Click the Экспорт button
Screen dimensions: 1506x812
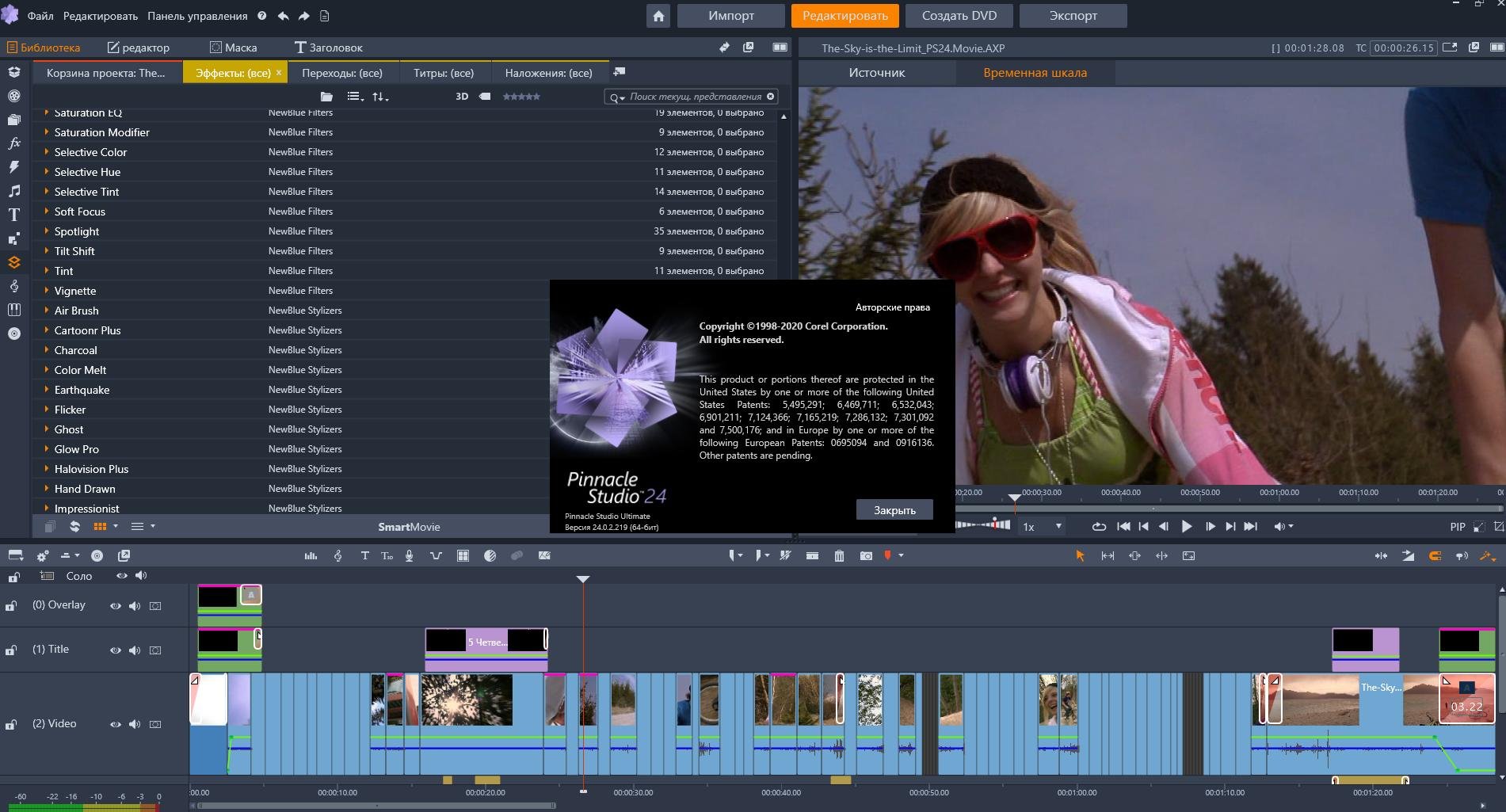click(1073, 16)
